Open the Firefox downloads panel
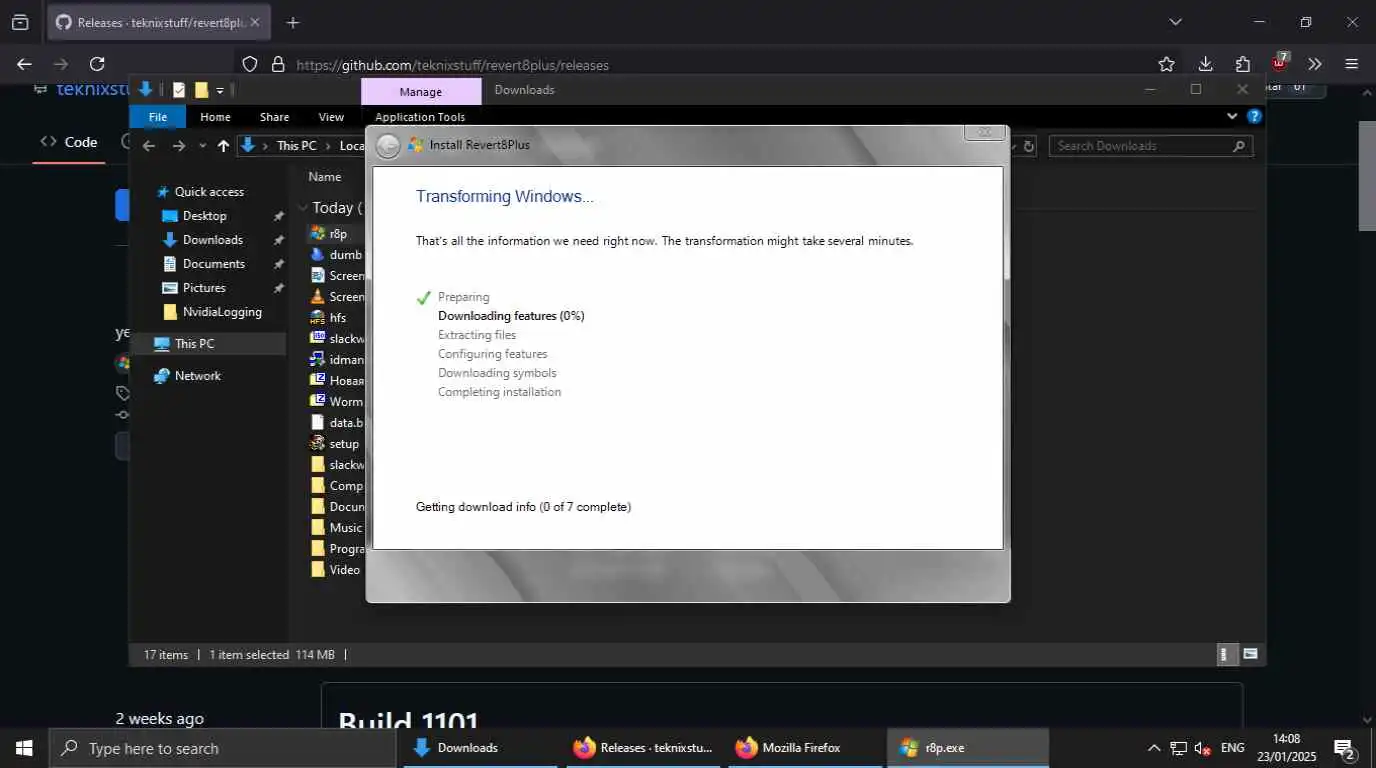Viewport: 1376px width, 768px height. coord(1205,64)
